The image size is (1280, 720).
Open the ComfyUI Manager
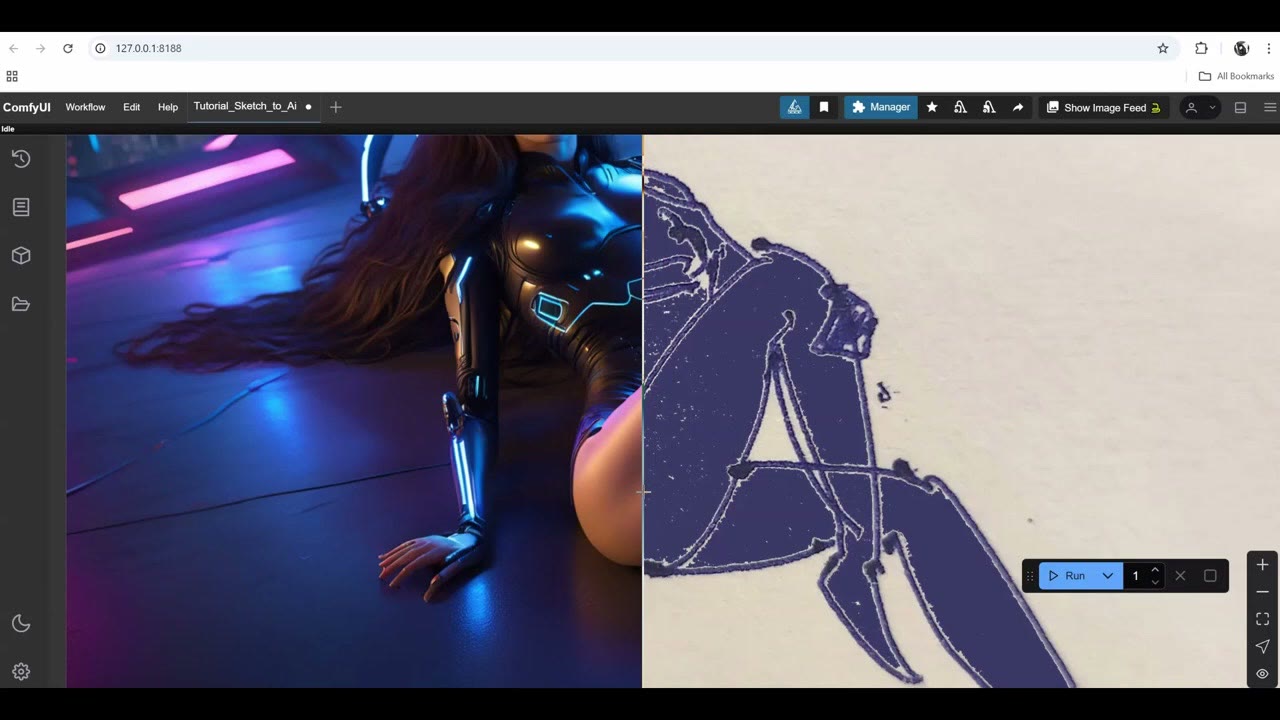pos(881,107)
